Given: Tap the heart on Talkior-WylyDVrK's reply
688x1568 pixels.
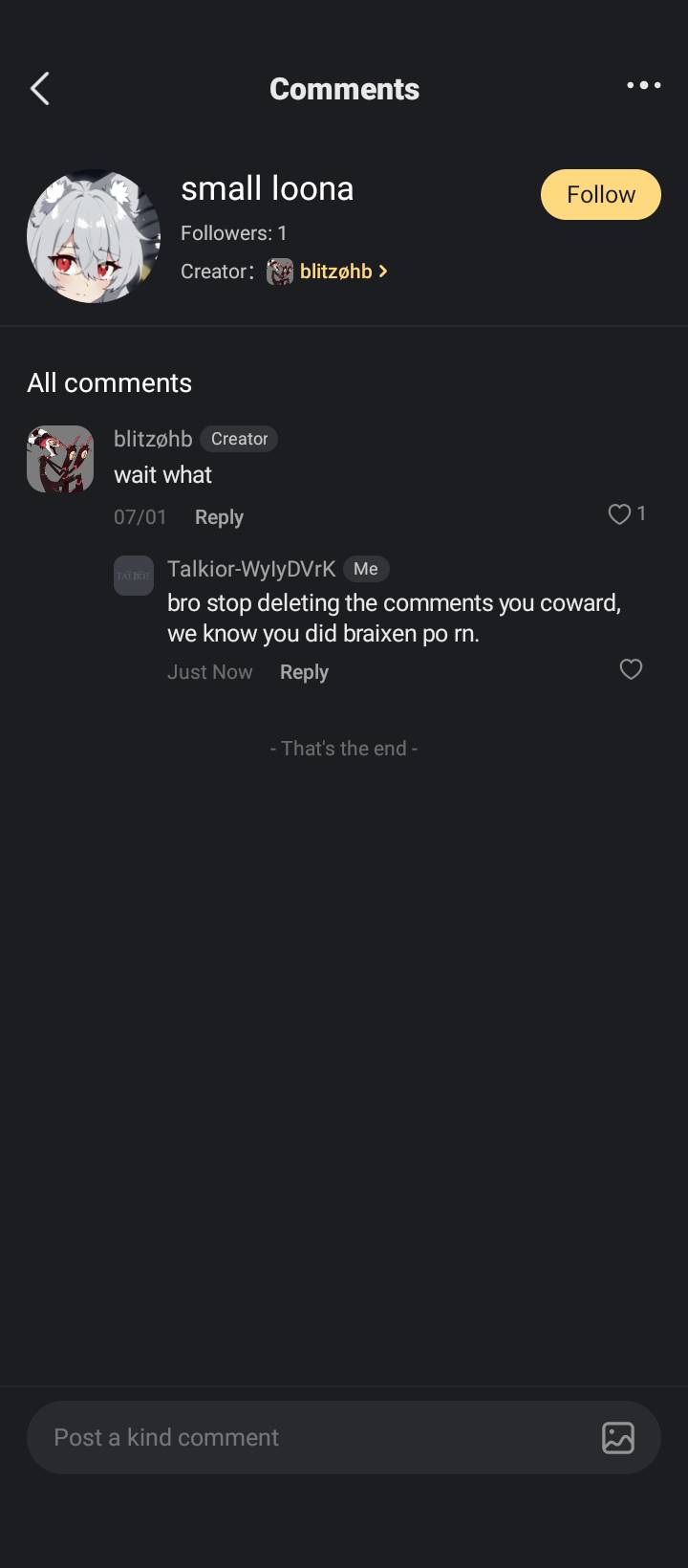Looking at the screenshot, I should tap(631, 669).
